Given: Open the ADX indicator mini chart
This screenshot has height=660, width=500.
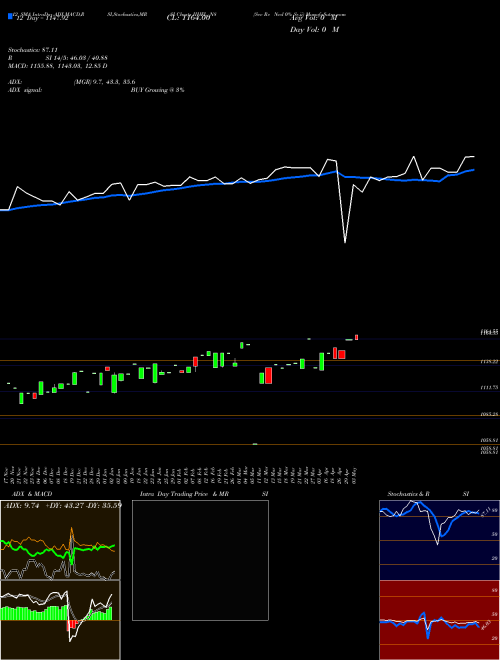Looking at the screenshot, I should tap(60, 540).
